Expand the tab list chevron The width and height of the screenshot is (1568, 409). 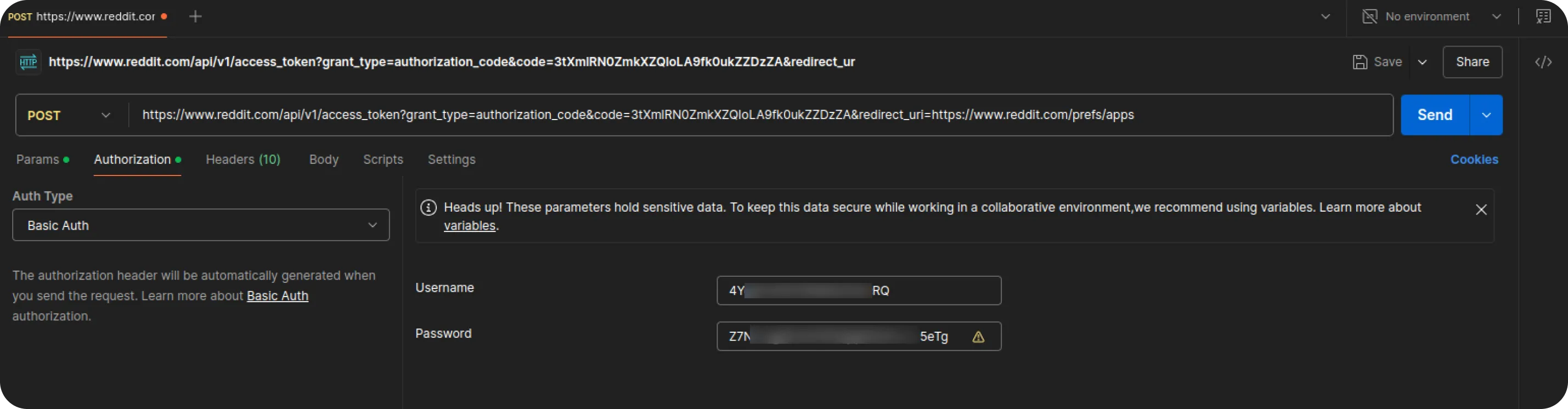1325,16
